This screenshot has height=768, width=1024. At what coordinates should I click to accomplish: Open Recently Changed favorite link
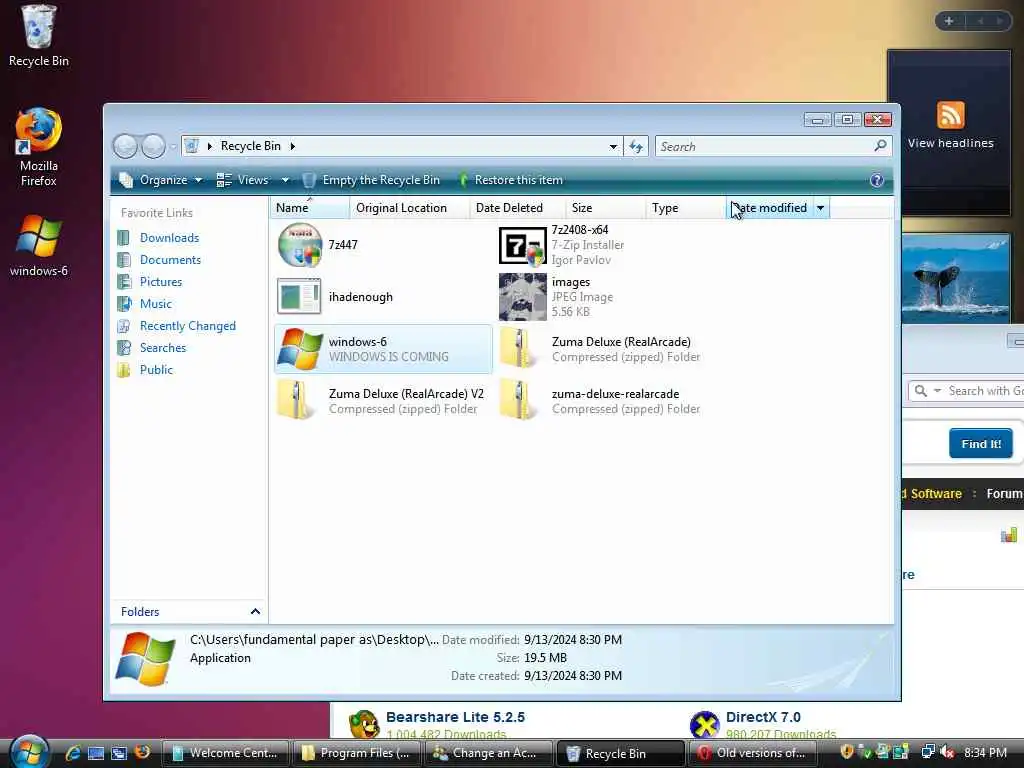(x=187, y=326)
